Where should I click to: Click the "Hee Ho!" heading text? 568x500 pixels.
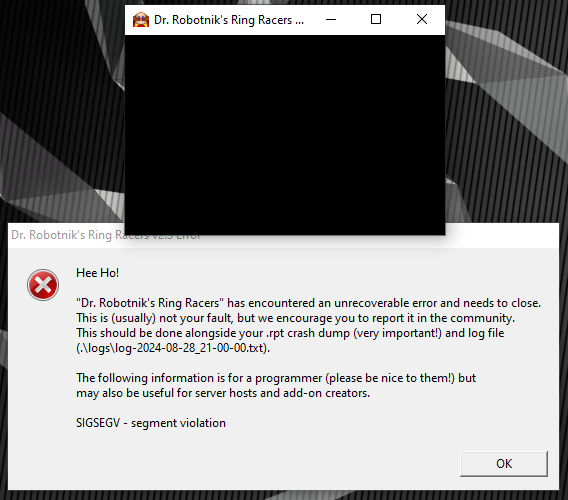[x=97, y=273]
